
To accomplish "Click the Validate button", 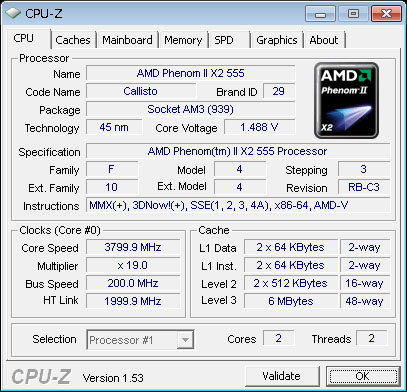I will click(x=282, y=376).
